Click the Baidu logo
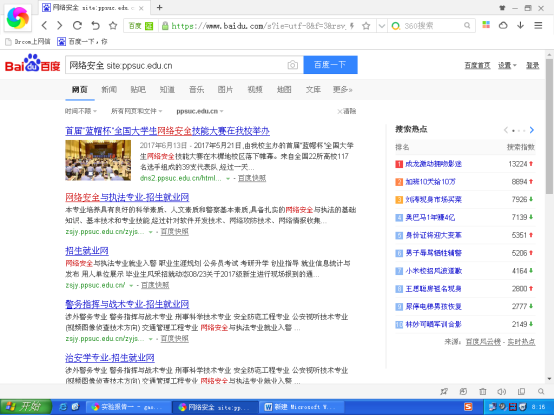This screenshot has height=416, width=554. [33, 63]
